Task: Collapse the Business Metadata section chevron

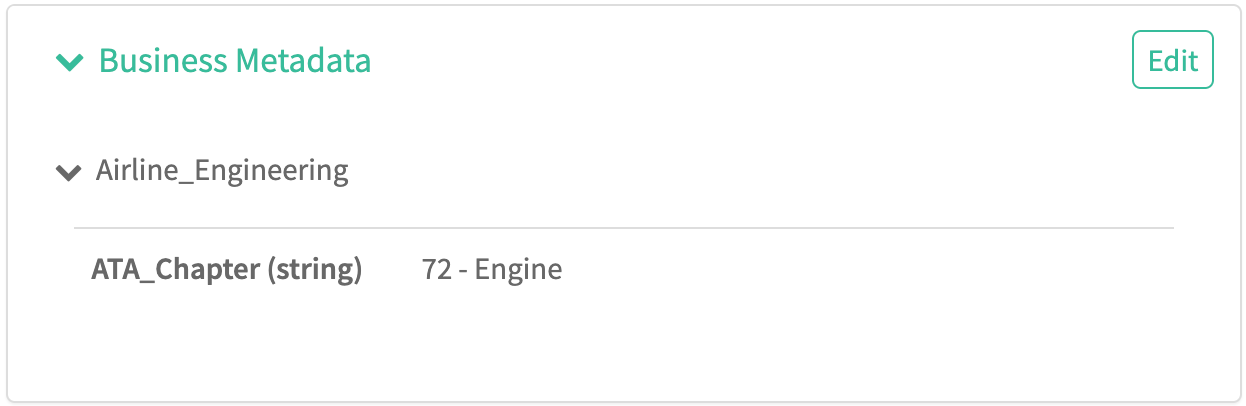Action: coord(69,62)
